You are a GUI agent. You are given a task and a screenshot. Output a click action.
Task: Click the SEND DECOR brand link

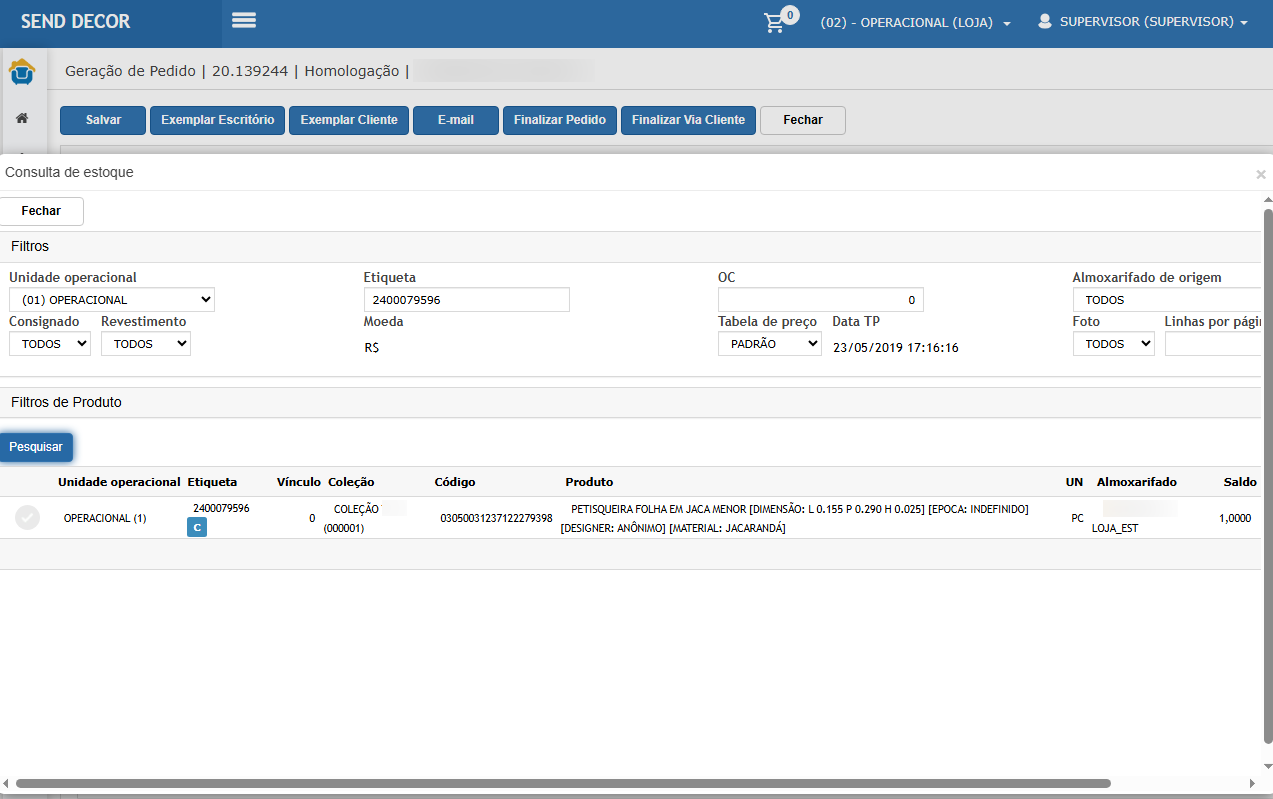[x=75, y=21]
